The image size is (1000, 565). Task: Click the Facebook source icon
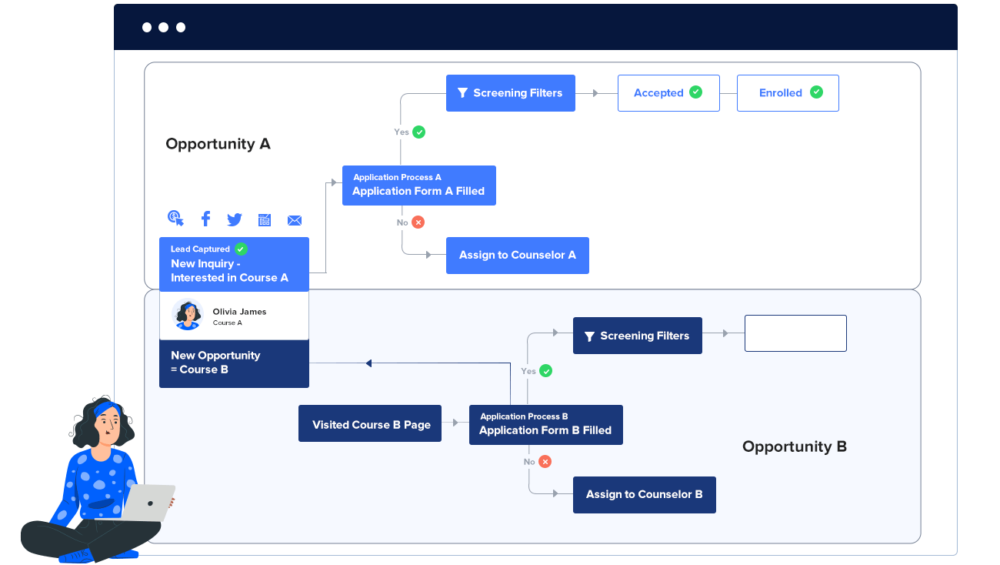click(x=206, y=219)
